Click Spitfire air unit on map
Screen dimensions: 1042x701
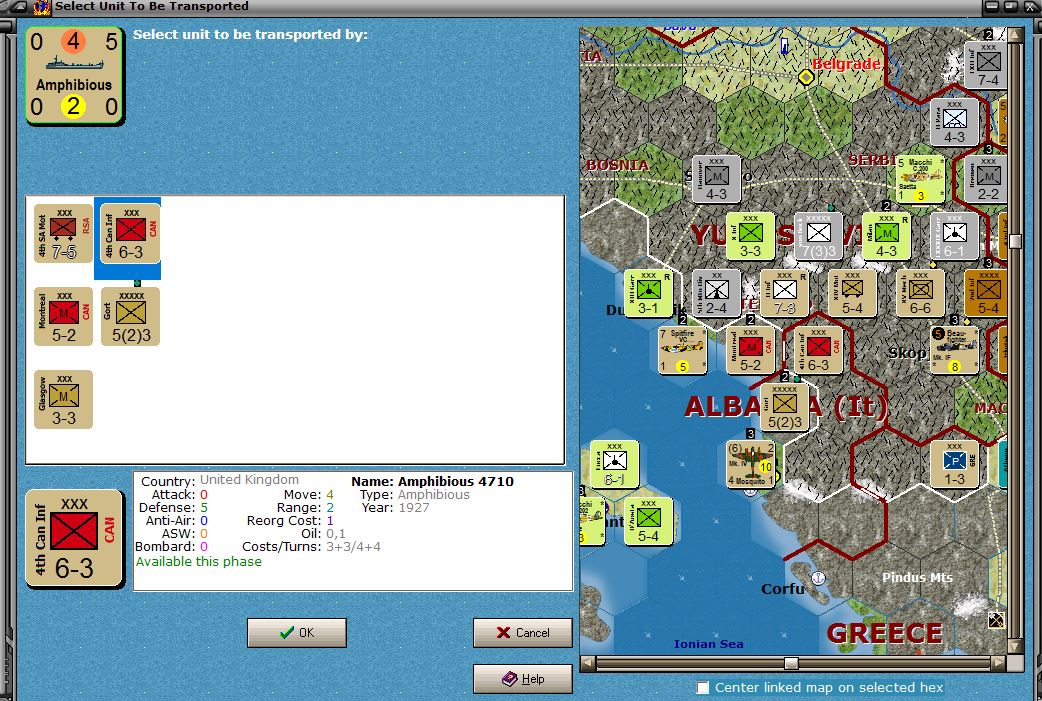(x=682, y=350)
